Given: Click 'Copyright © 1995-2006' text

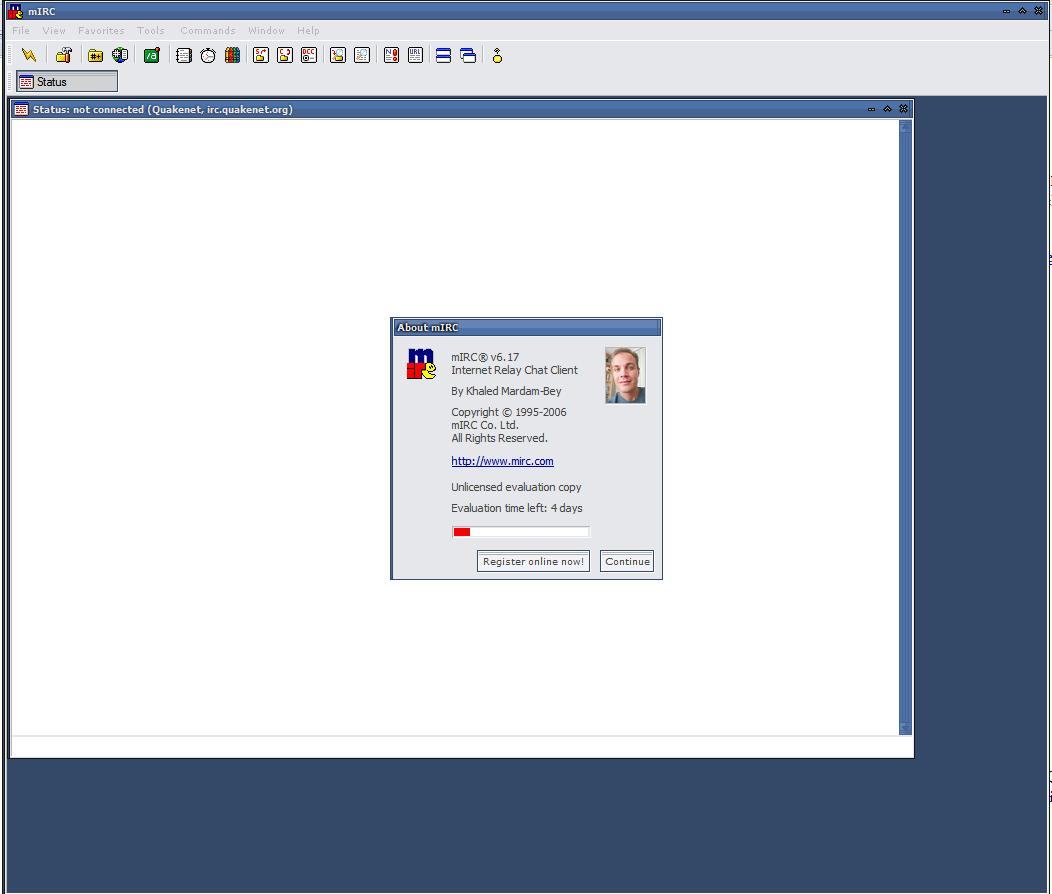Looking at the screenshot, I should [509, 412].
